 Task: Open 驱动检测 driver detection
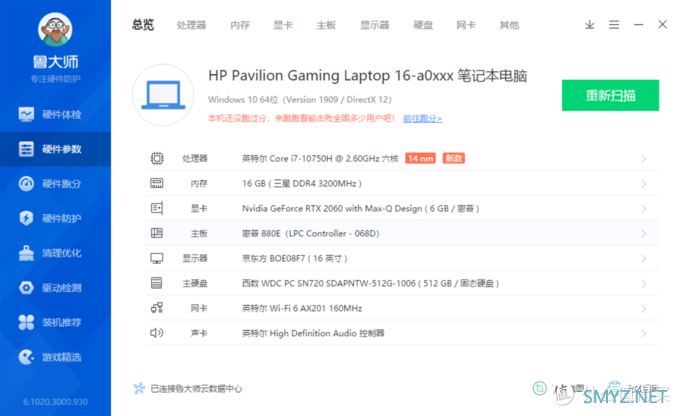pyautogui.click(x=55, y=288)
